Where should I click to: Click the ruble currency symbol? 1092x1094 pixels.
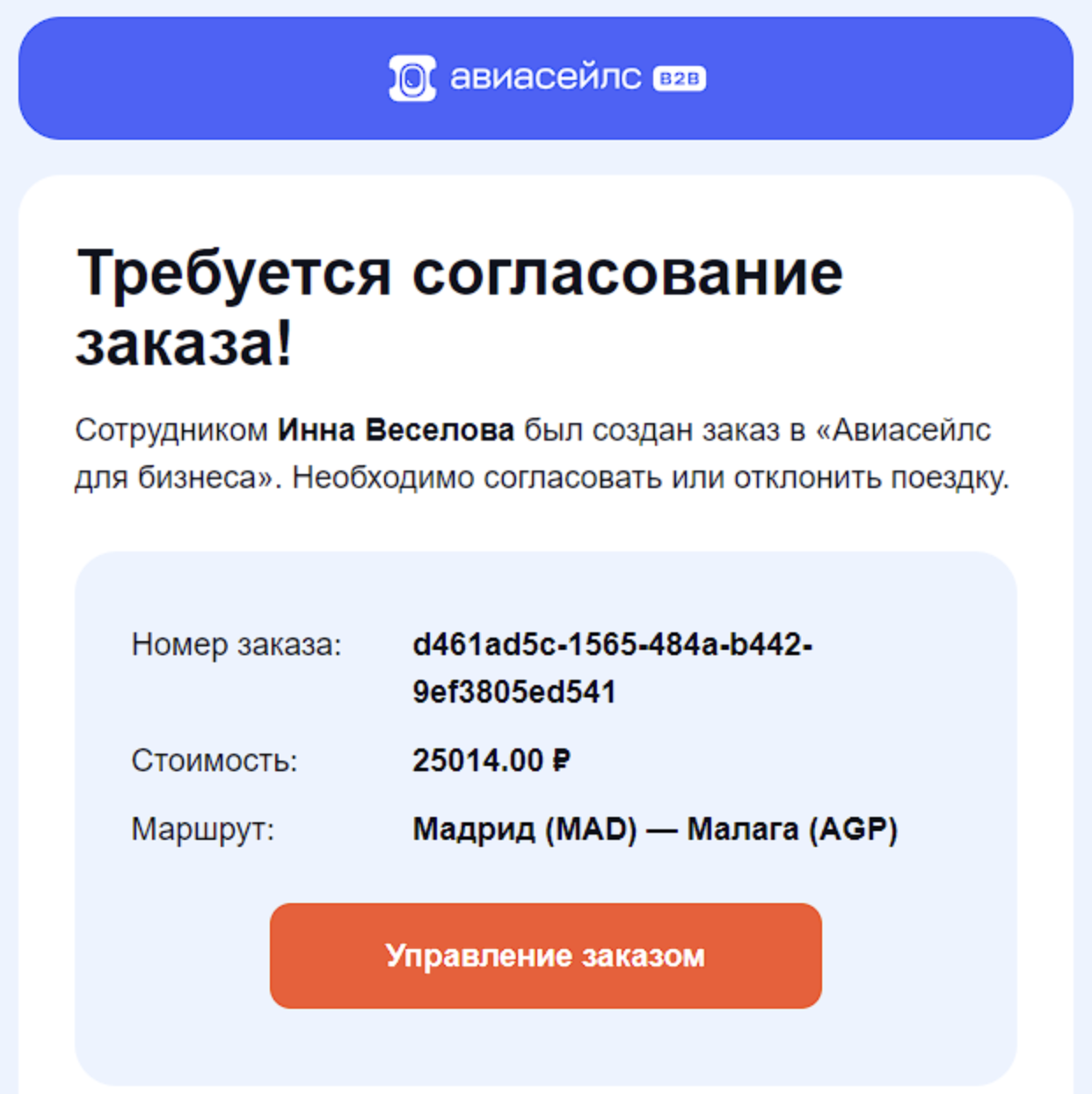coord(561,760)
